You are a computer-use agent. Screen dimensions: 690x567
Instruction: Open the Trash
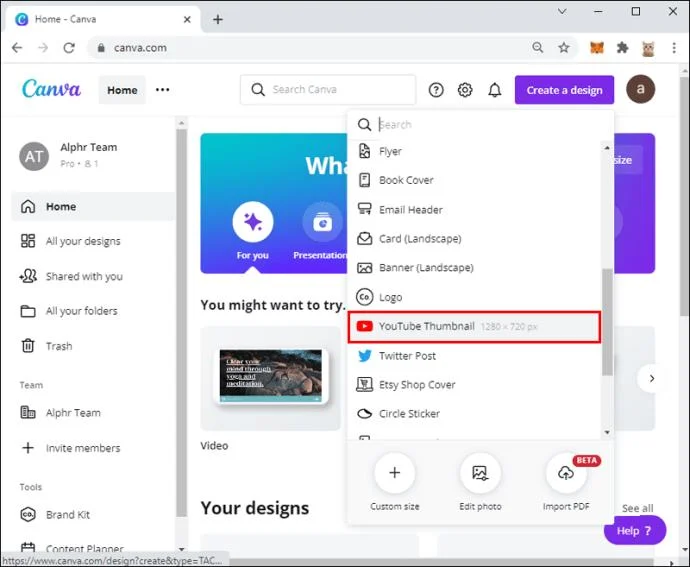(x=93, y=346)
